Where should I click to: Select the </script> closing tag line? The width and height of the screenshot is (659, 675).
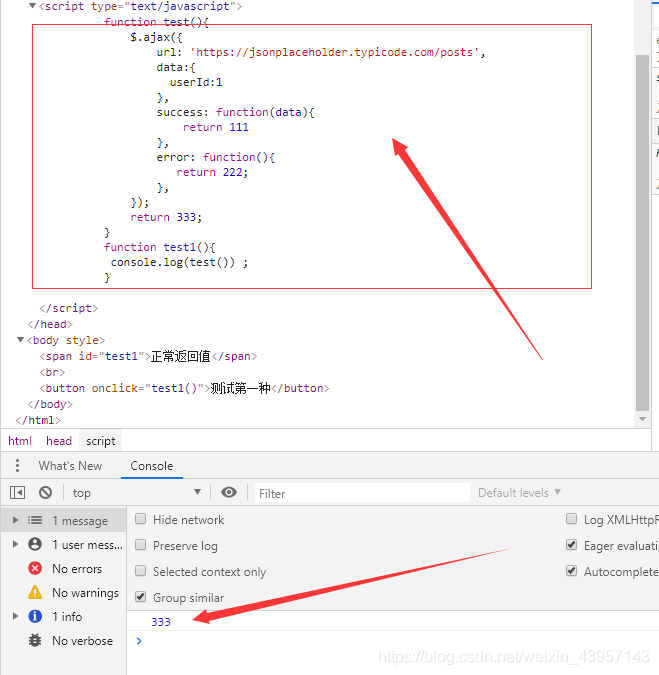click(x=69, y=308)
